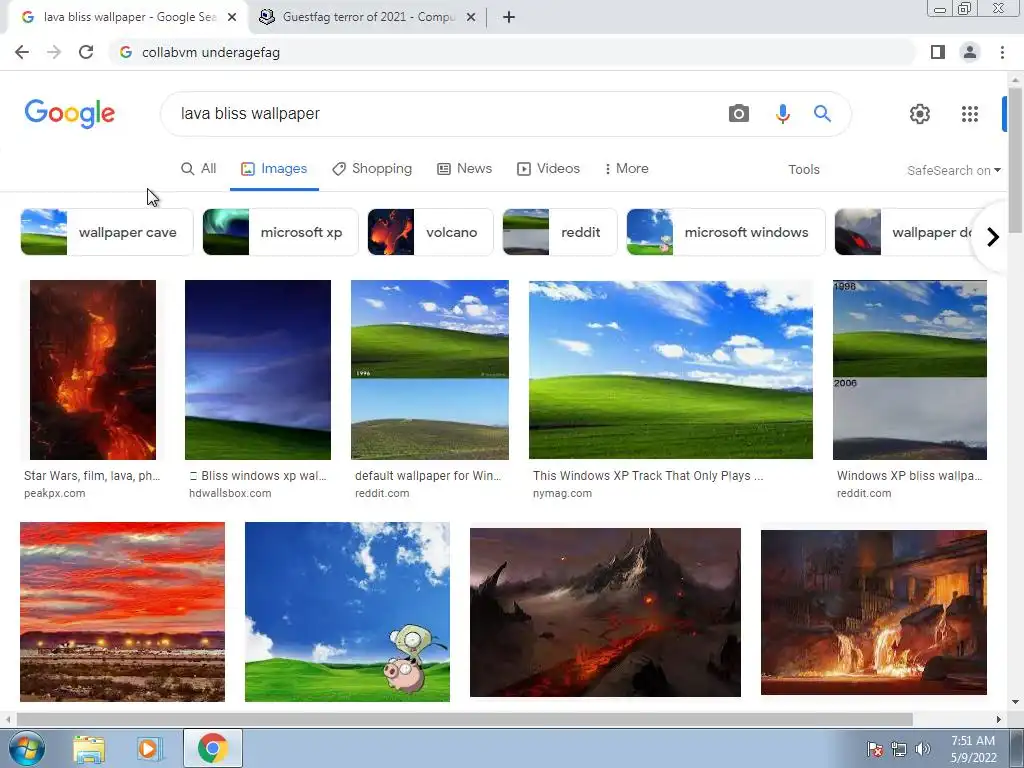Switch to the All results tab
The height and width of the screenshot is (768, 1024).
pyautogui.click(x=199, y=168)
